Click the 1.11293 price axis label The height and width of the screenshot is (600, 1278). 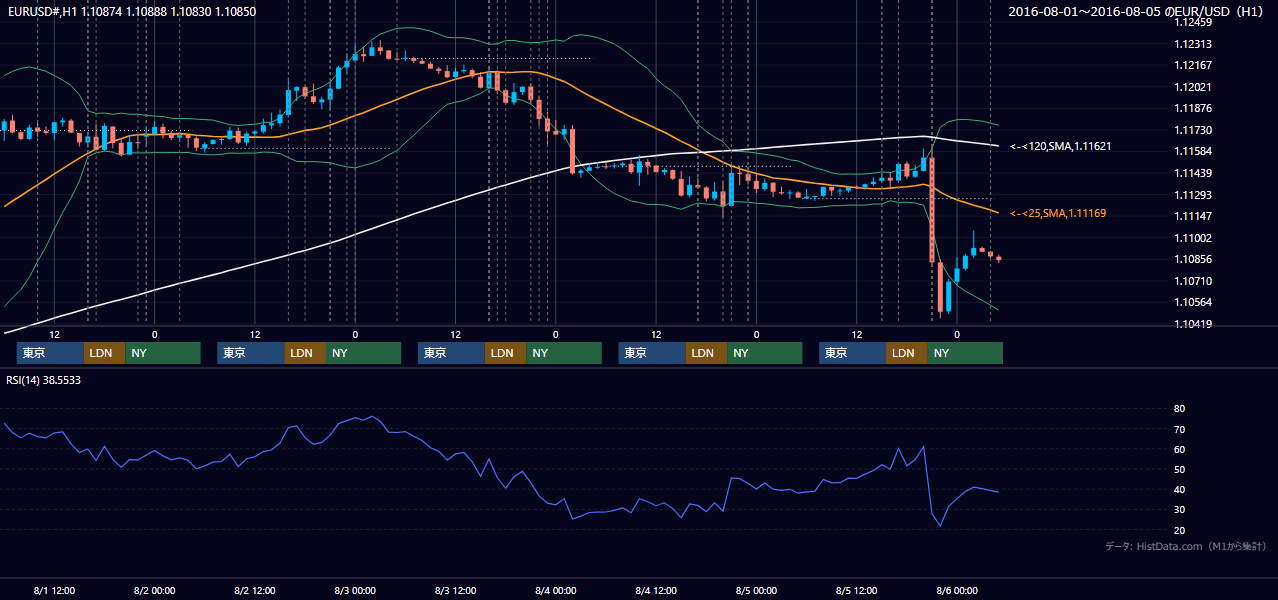(x=1193, y=195)
